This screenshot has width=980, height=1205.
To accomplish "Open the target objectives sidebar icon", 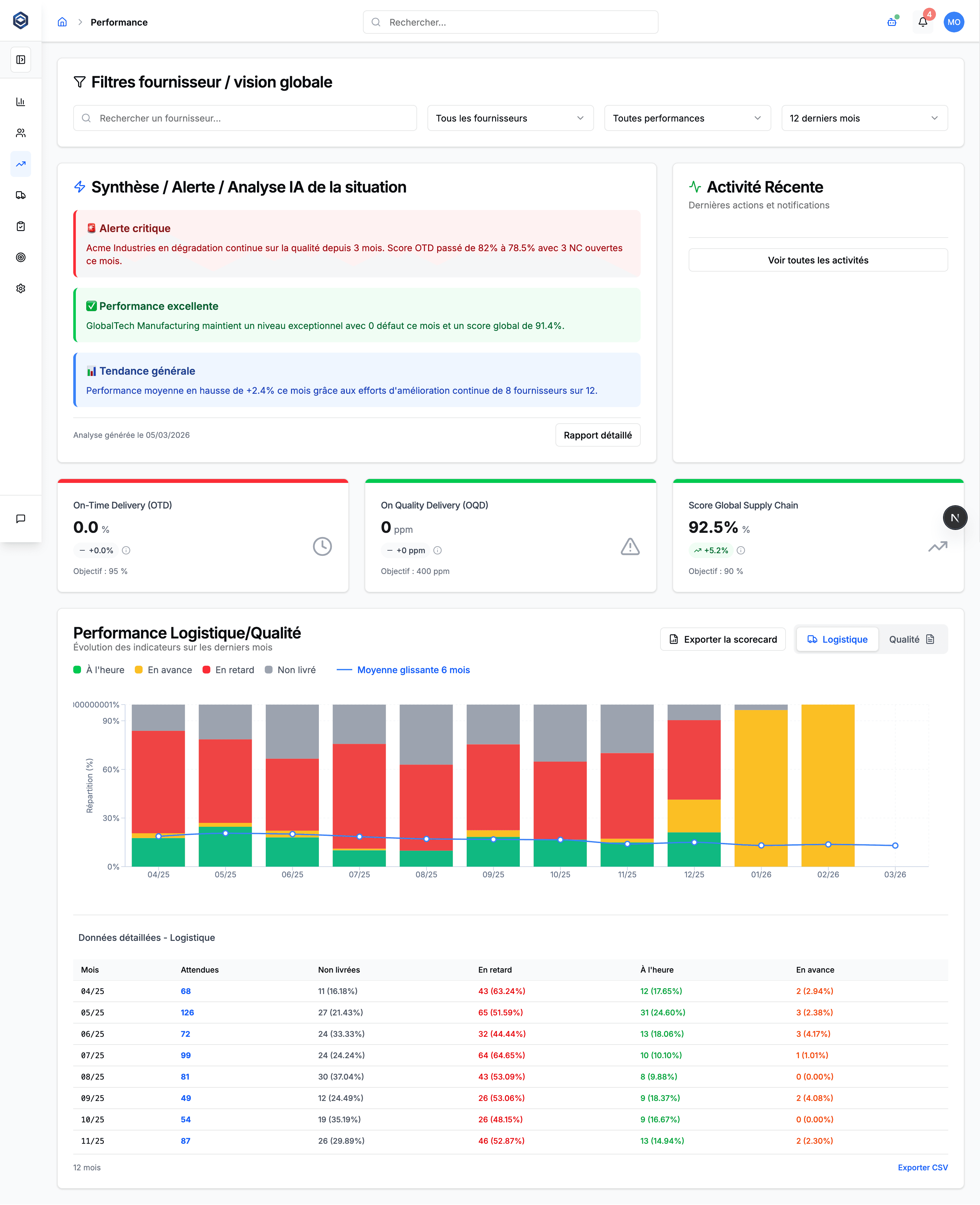I will point(21,257).
